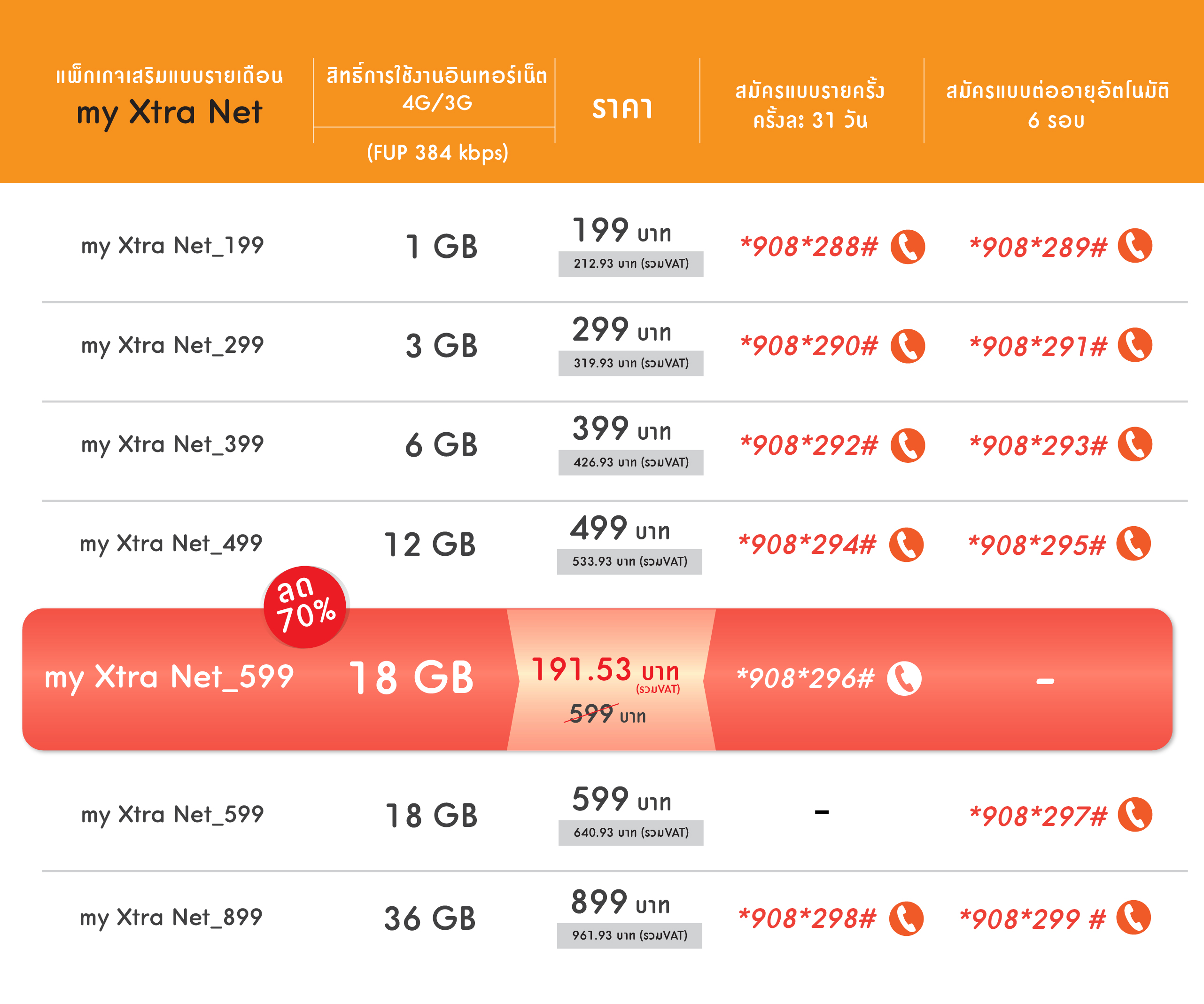Click the 191.53 baht discounted price
The height and width of the screenshot is (1004, 1204).
(x=606, y=670)
